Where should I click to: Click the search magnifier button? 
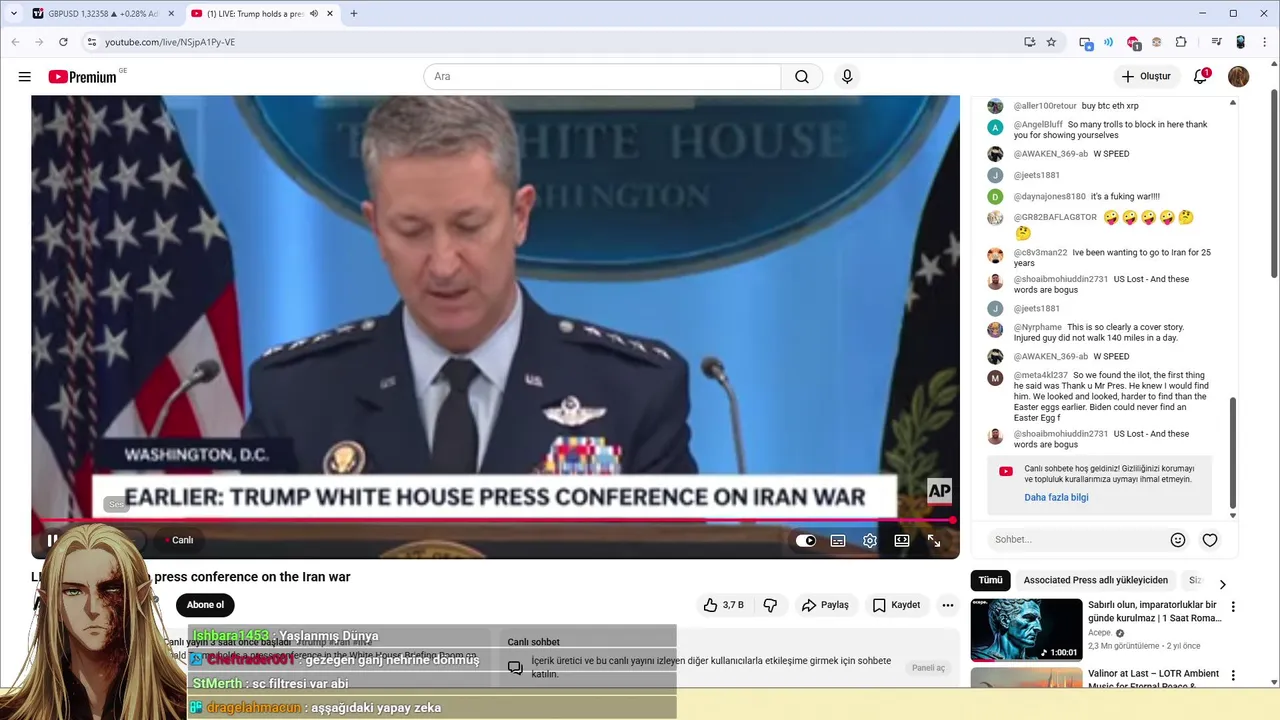tap(802, 77)
